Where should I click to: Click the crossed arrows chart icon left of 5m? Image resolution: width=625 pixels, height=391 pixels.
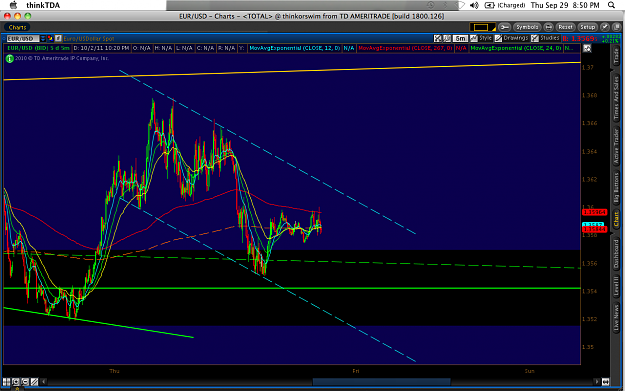click(x=438, y=38)
